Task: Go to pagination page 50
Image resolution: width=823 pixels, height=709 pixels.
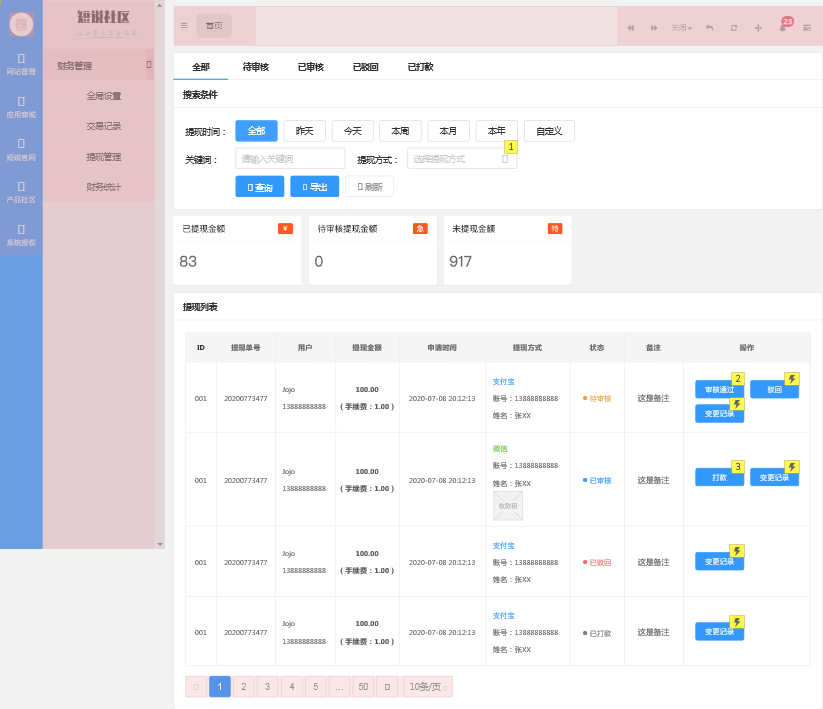Action: (363, 686)
